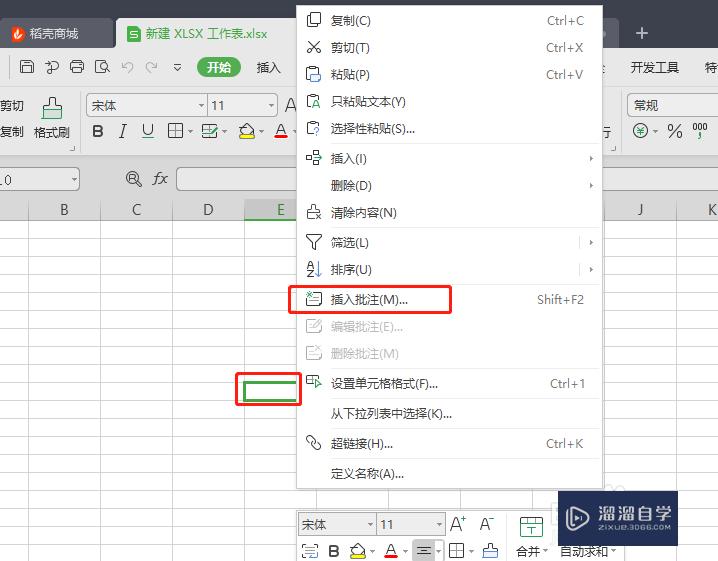Open the ribbon font name dropdown
The height and width of the screenshot is (561, 718).
201,106
